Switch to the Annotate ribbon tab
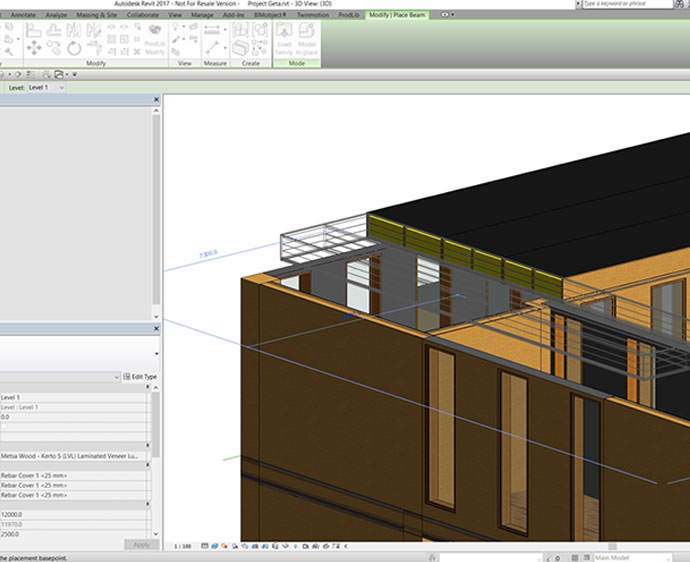 tap(22, 16)
